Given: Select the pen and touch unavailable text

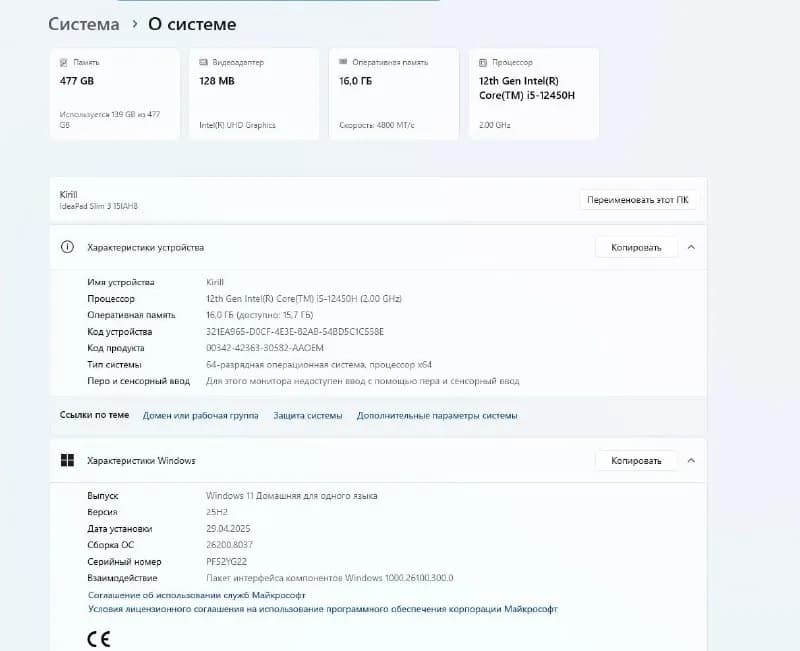Looking at the screenshot, I should click(363, 381).
